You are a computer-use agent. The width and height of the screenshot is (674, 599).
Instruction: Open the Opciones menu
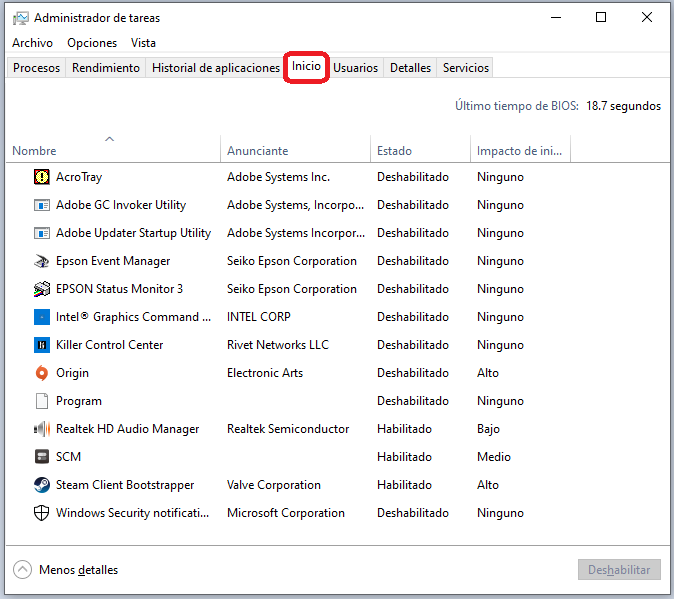[x=92, y=43]
